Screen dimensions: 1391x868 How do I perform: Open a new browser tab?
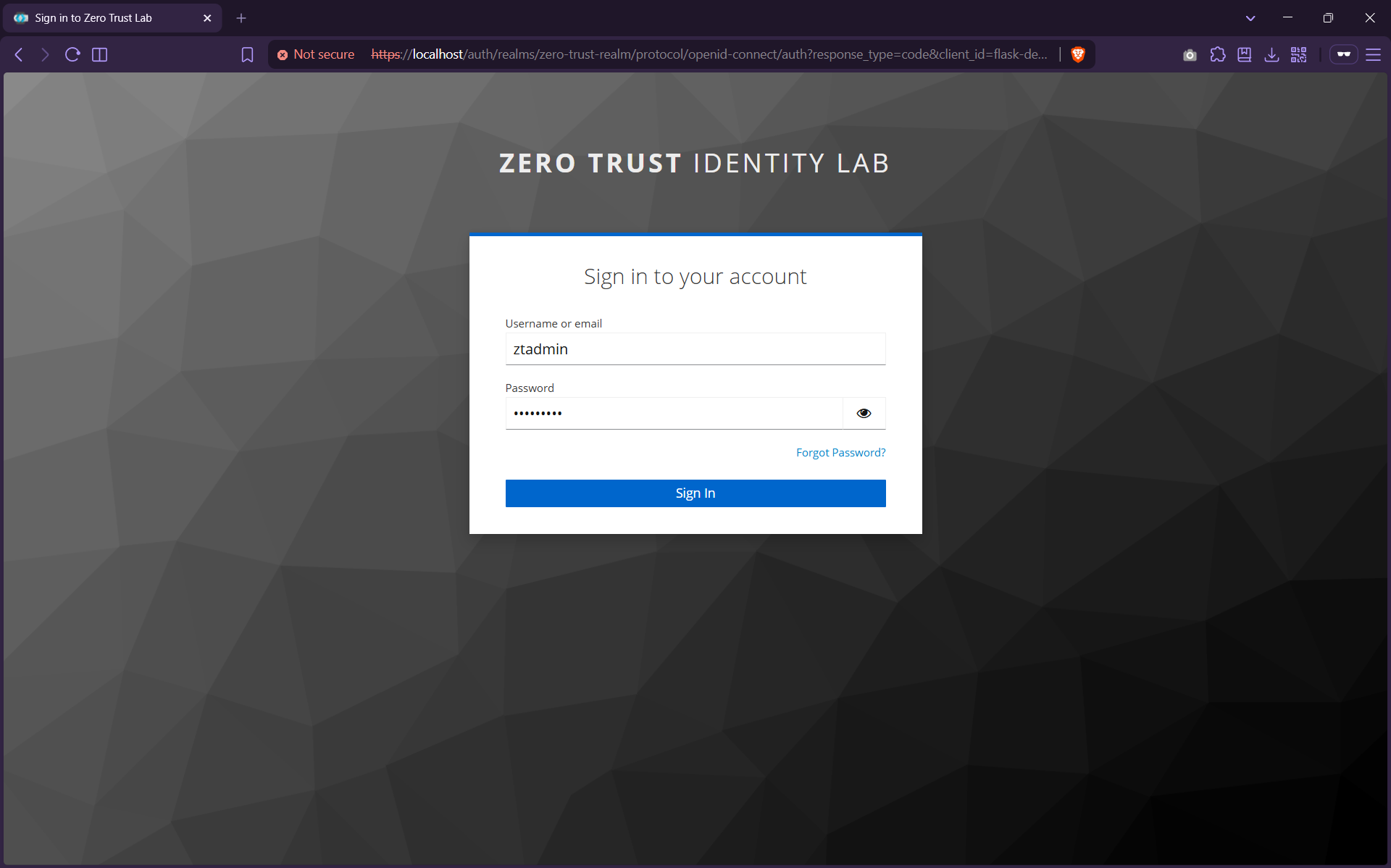(241, 17)
